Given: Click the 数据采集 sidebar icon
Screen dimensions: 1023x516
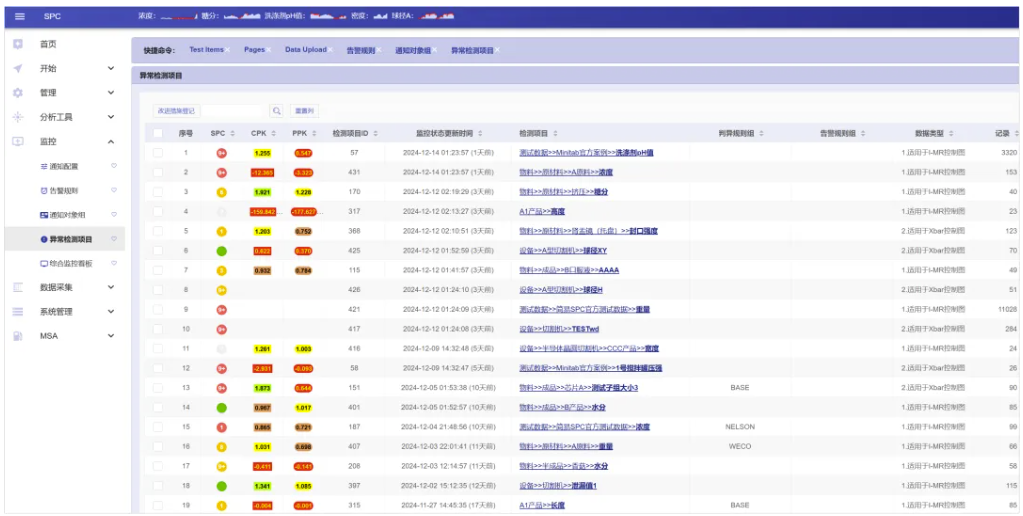Looking at the screenshot, I should click(x=18, y=287).
